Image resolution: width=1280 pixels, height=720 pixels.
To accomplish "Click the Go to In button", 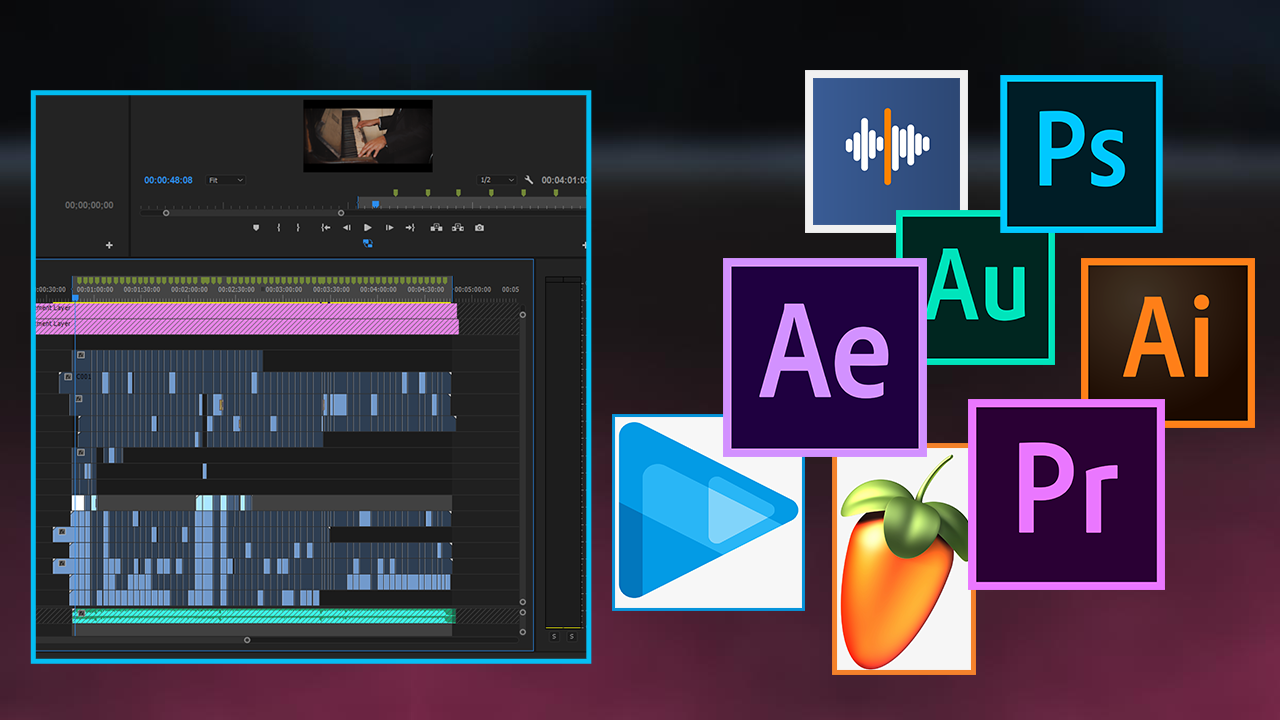I will point(325,228).
